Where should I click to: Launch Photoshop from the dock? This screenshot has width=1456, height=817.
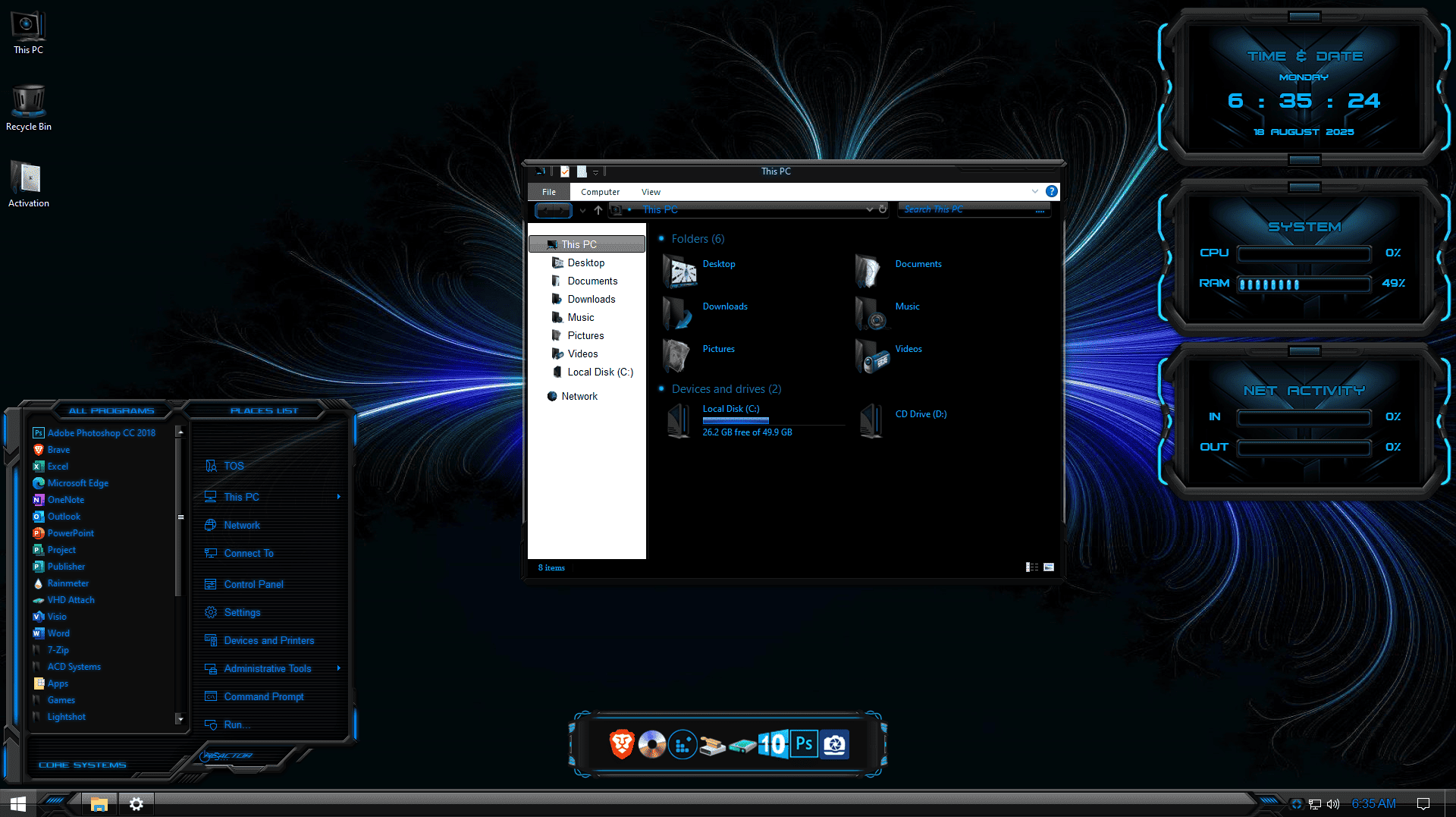(x=804, y=744)
